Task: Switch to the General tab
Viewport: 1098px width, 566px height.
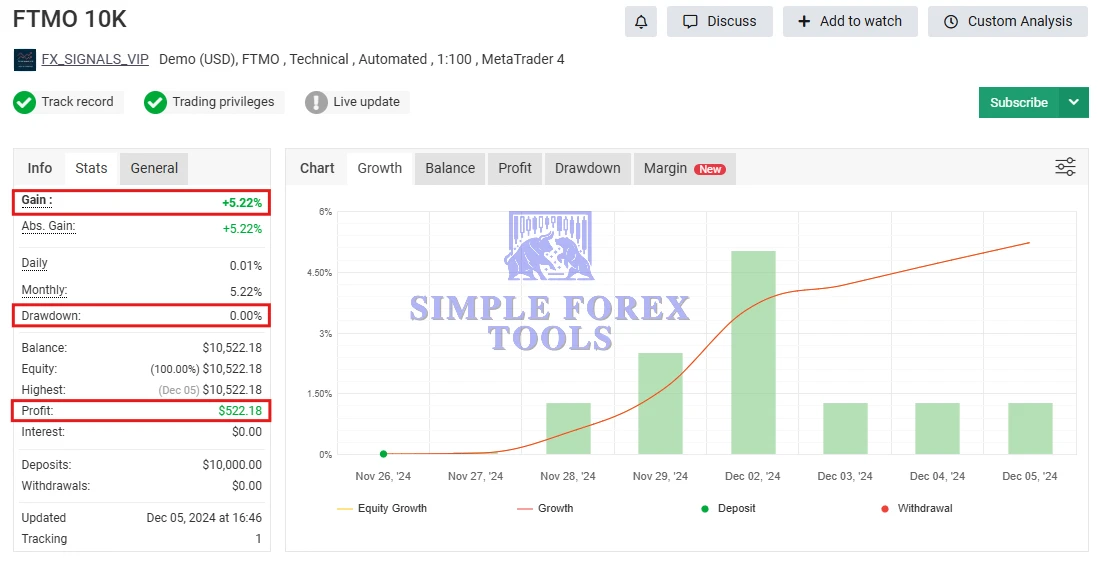Action: coord(154,168)
